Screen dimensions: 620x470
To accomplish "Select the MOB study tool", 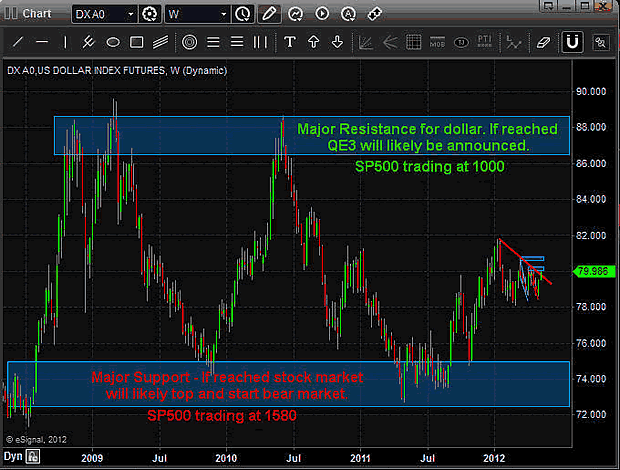I will 437,42.
